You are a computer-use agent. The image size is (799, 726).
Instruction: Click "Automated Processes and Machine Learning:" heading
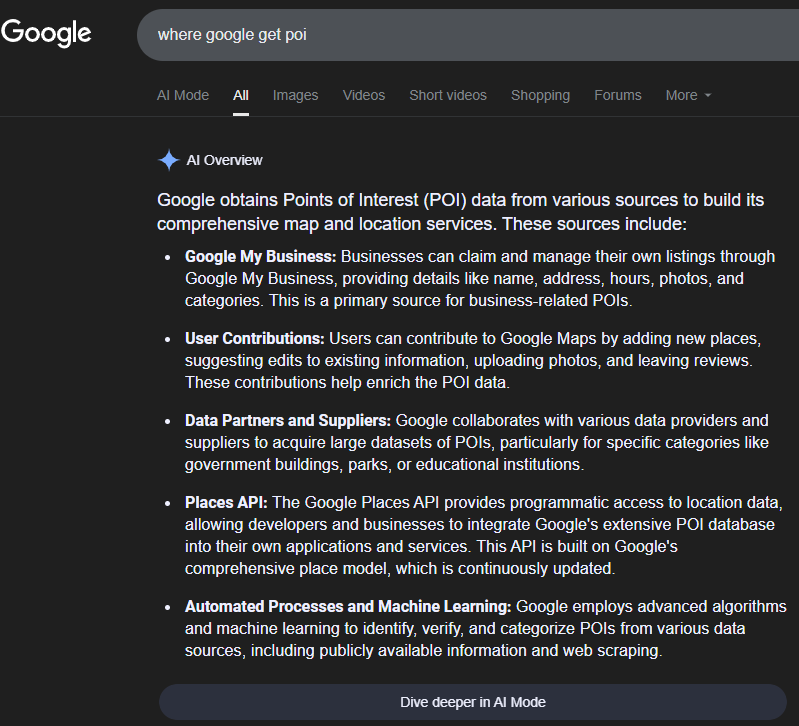[x=348, y=607]
